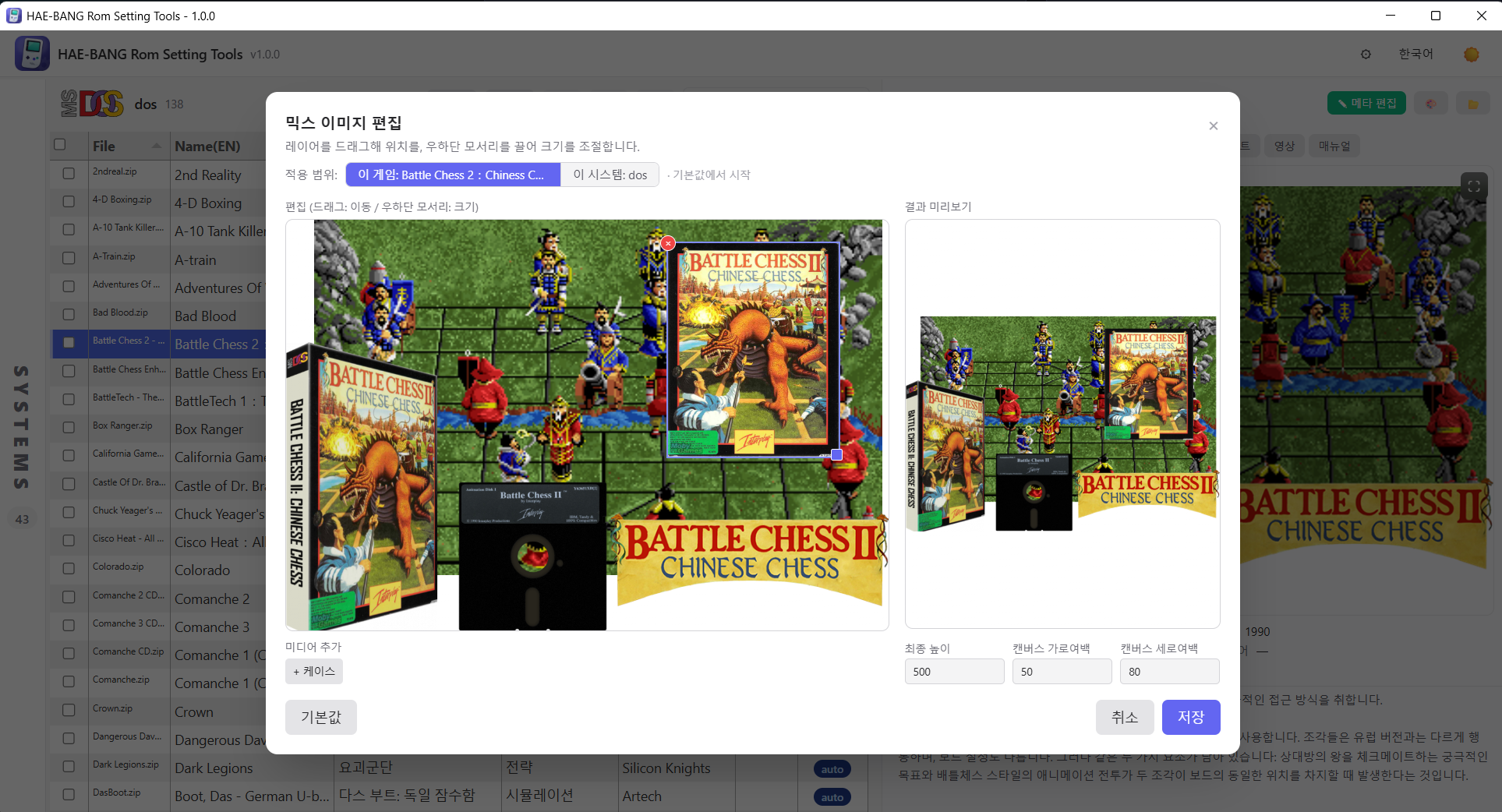The image size is (1502, 812).
Task: Click the orange round icon in header
Action: [x=1472, y=55]
